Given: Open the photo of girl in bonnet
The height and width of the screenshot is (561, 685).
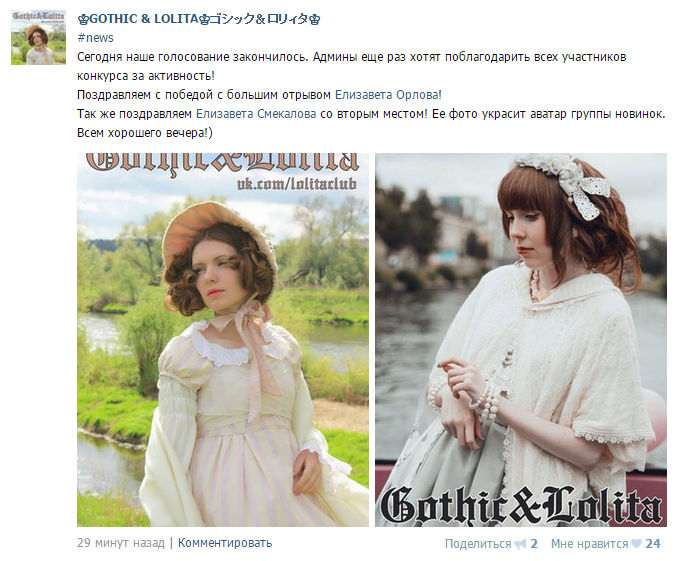Looking at the screenshot, I should tap(223, 339).
